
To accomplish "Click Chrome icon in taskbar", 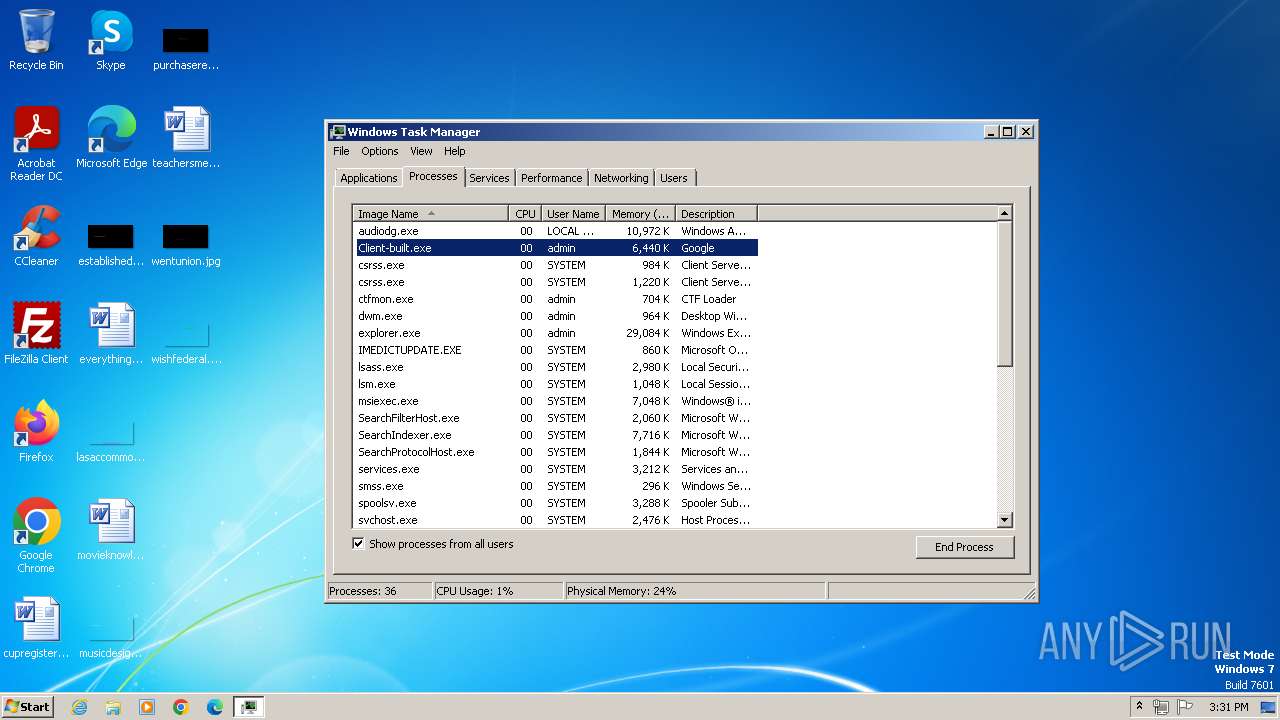I will point(181,707).
